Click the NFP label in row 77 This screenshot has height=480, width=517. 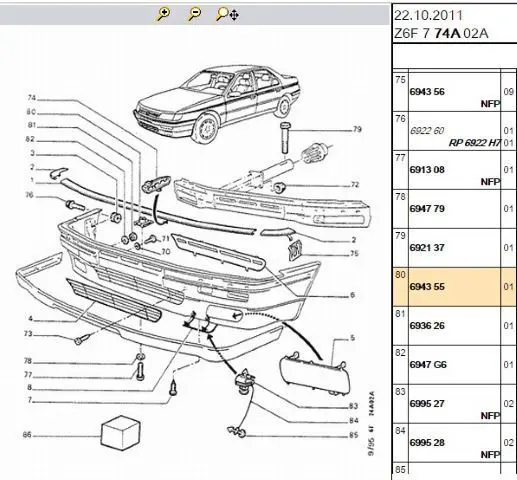click(490, 182)
